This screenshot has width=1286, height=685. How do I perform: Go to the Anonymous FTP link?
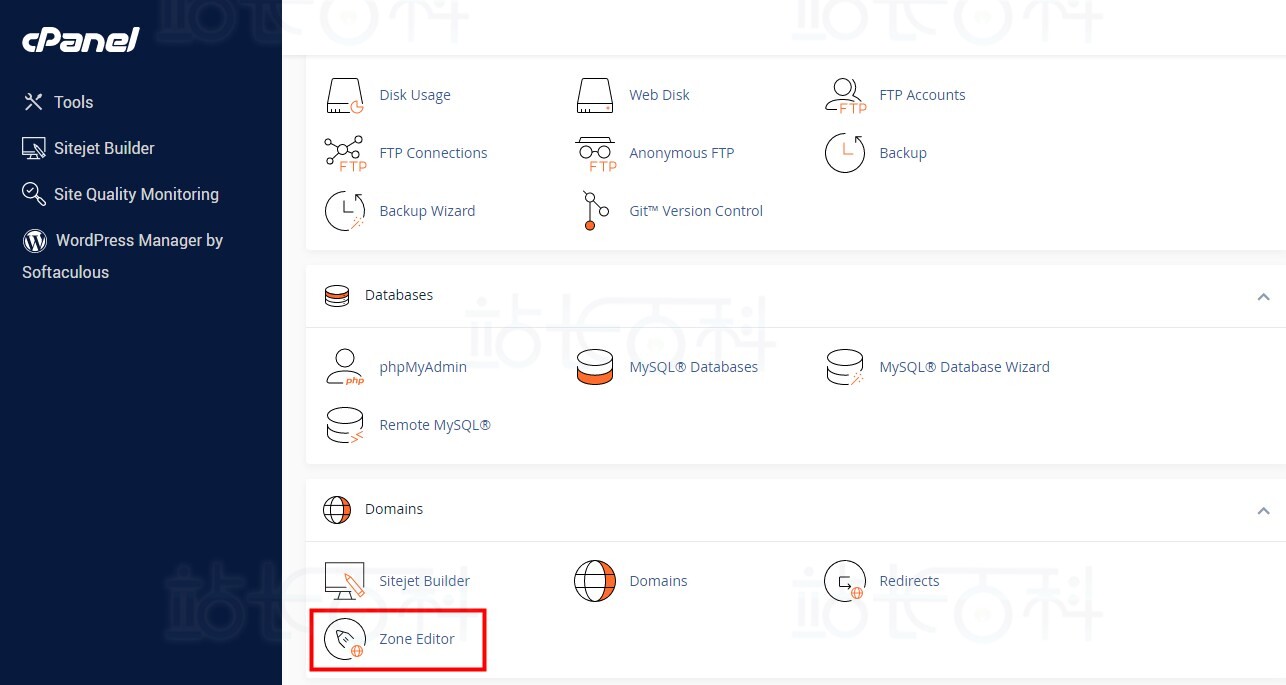(x=681, y=153)
